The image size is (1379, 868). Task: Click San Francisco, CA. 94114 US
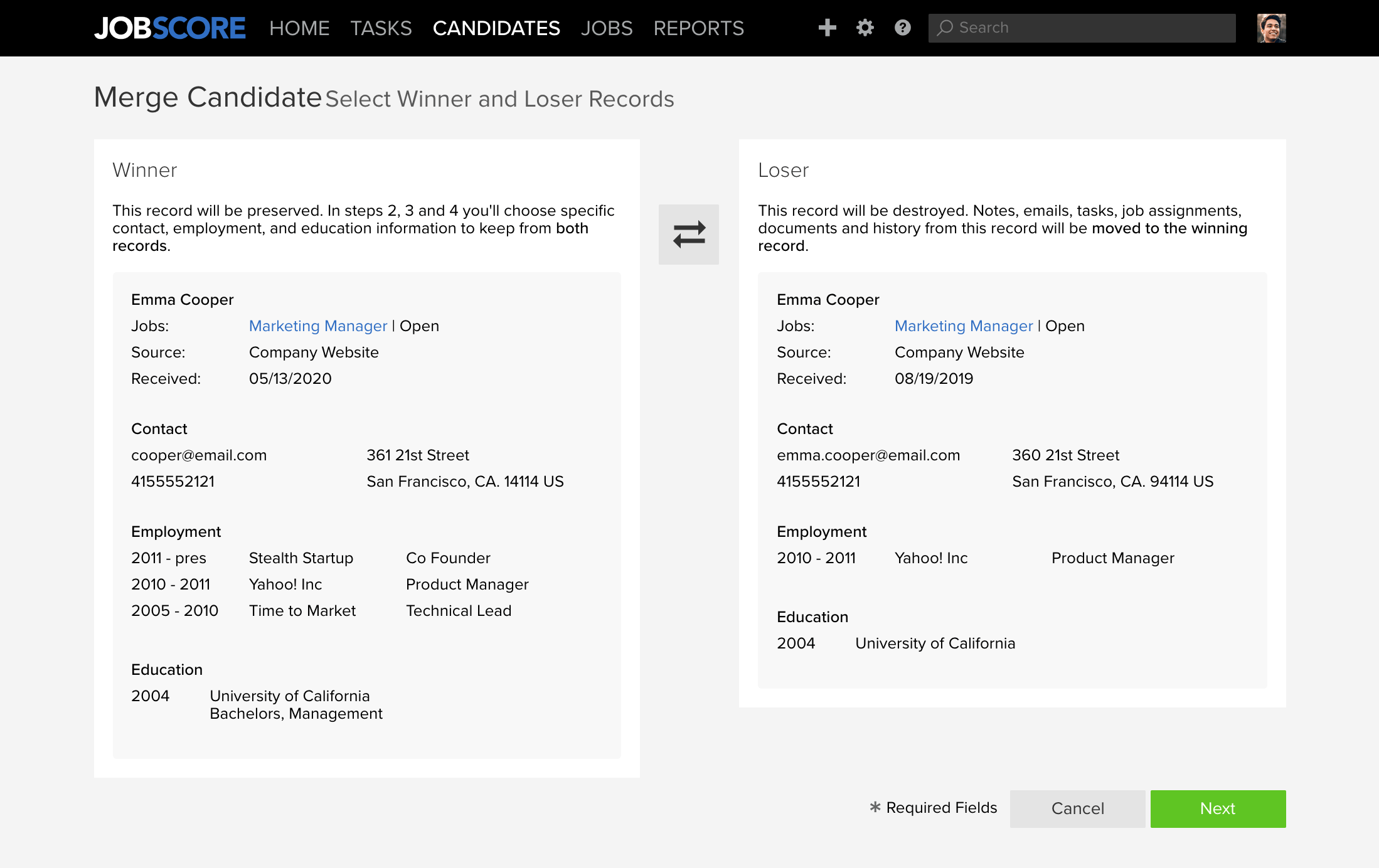tap(1113, 482)
